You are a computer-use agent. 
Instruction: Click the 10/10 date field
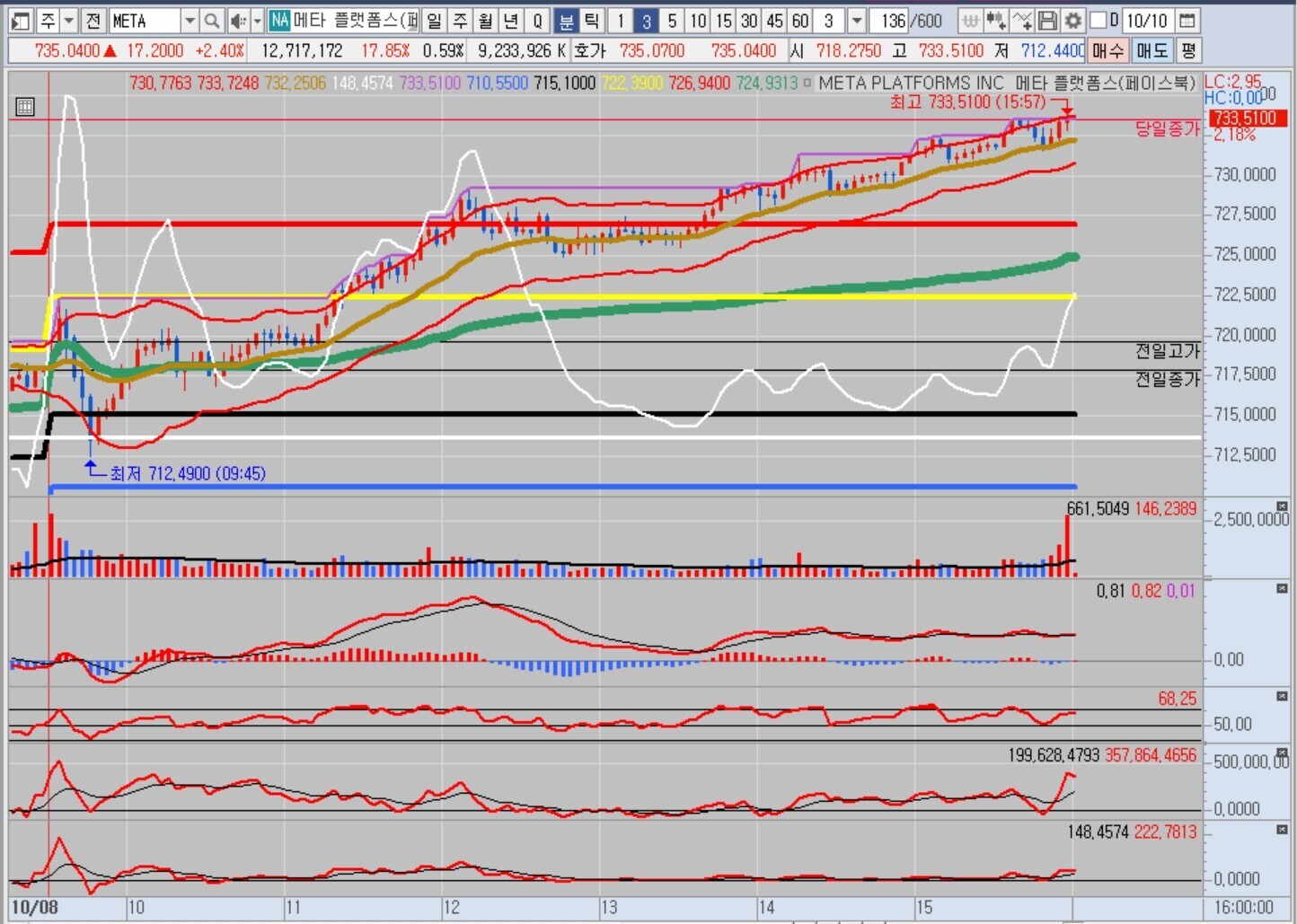pos(1147,20)
